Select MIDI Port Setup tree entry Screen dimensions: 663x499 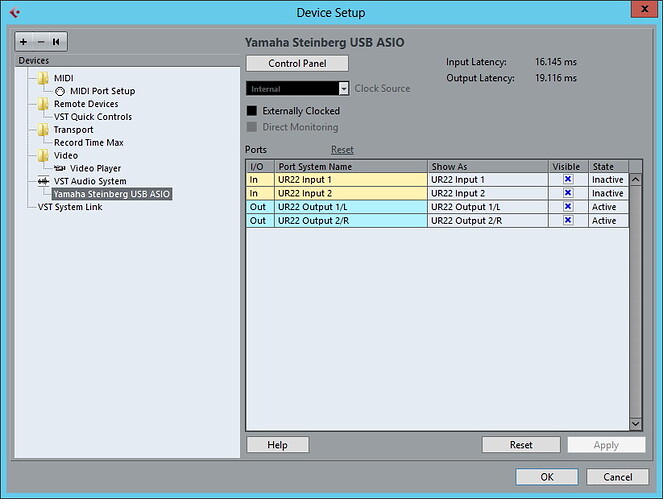102,91
